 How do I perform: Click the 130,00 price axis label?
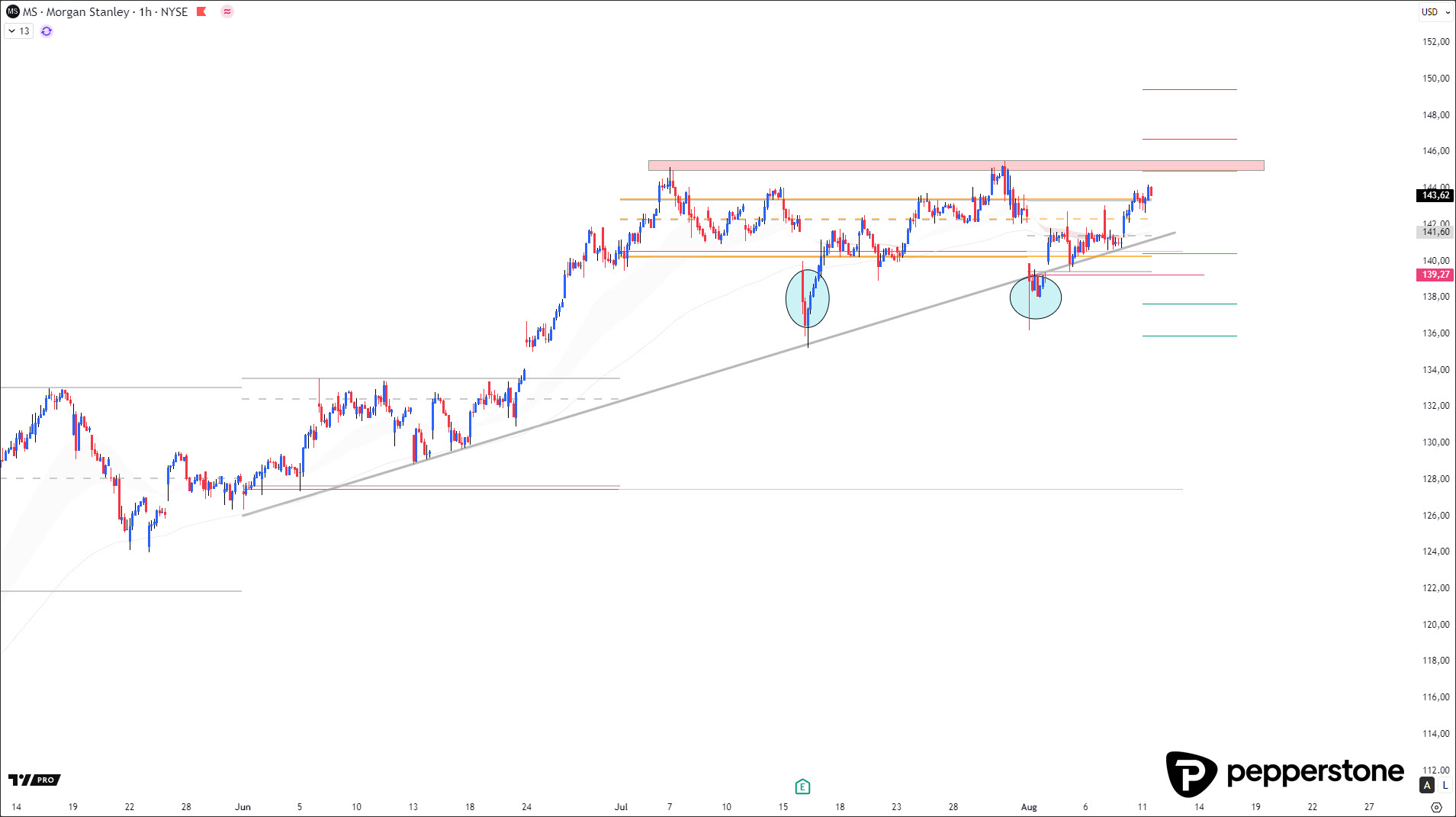click(x=1435, y=442)
